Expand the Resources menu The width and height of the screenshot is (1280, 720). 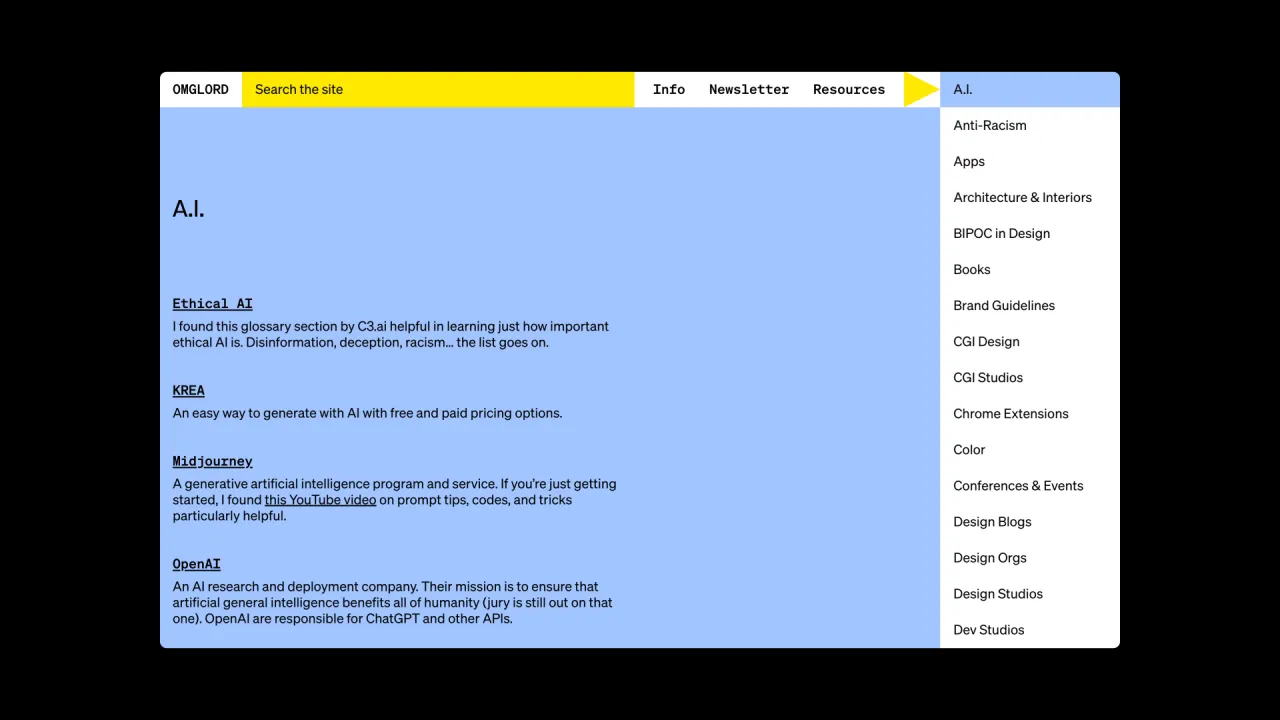click(x=849, y=89)
